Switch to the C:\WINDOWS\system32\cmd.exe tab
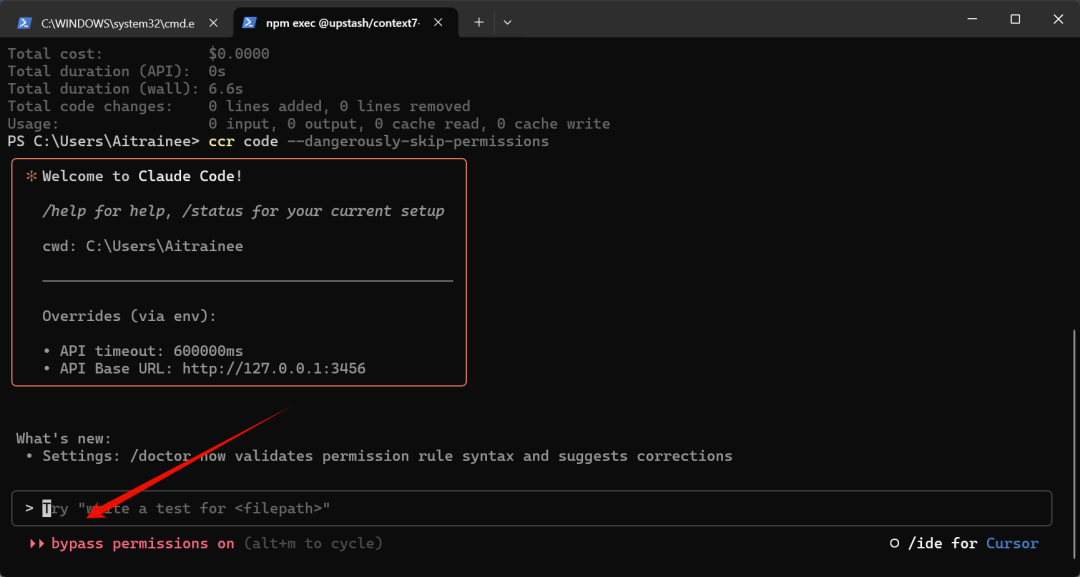The image size is (1080, 577). pyautogui.click(x=120, y=21)
